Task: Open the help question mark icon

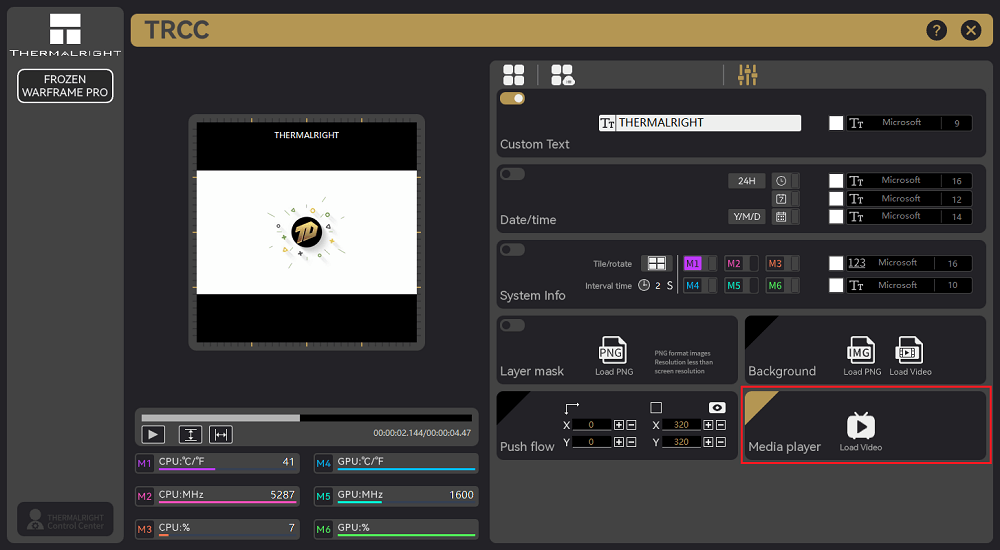Action: pyautogui.click(x=936, y=30)
